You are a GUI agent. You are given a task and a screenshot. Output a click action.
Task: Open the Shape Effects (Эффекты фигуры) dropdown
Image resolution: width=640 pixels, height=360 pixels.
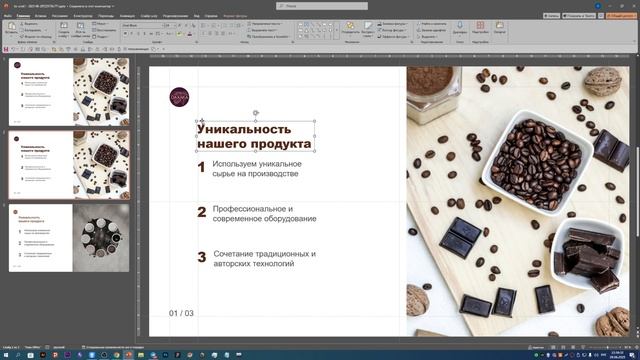coord(393,37)
